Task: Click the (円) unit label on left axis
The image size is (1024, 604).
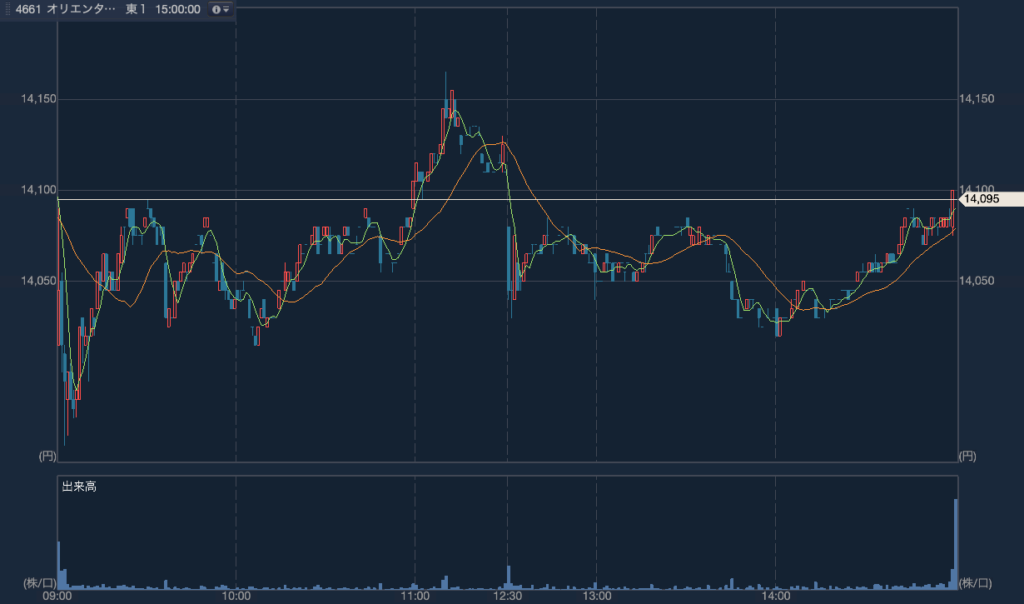Action: tap(46, 456)
